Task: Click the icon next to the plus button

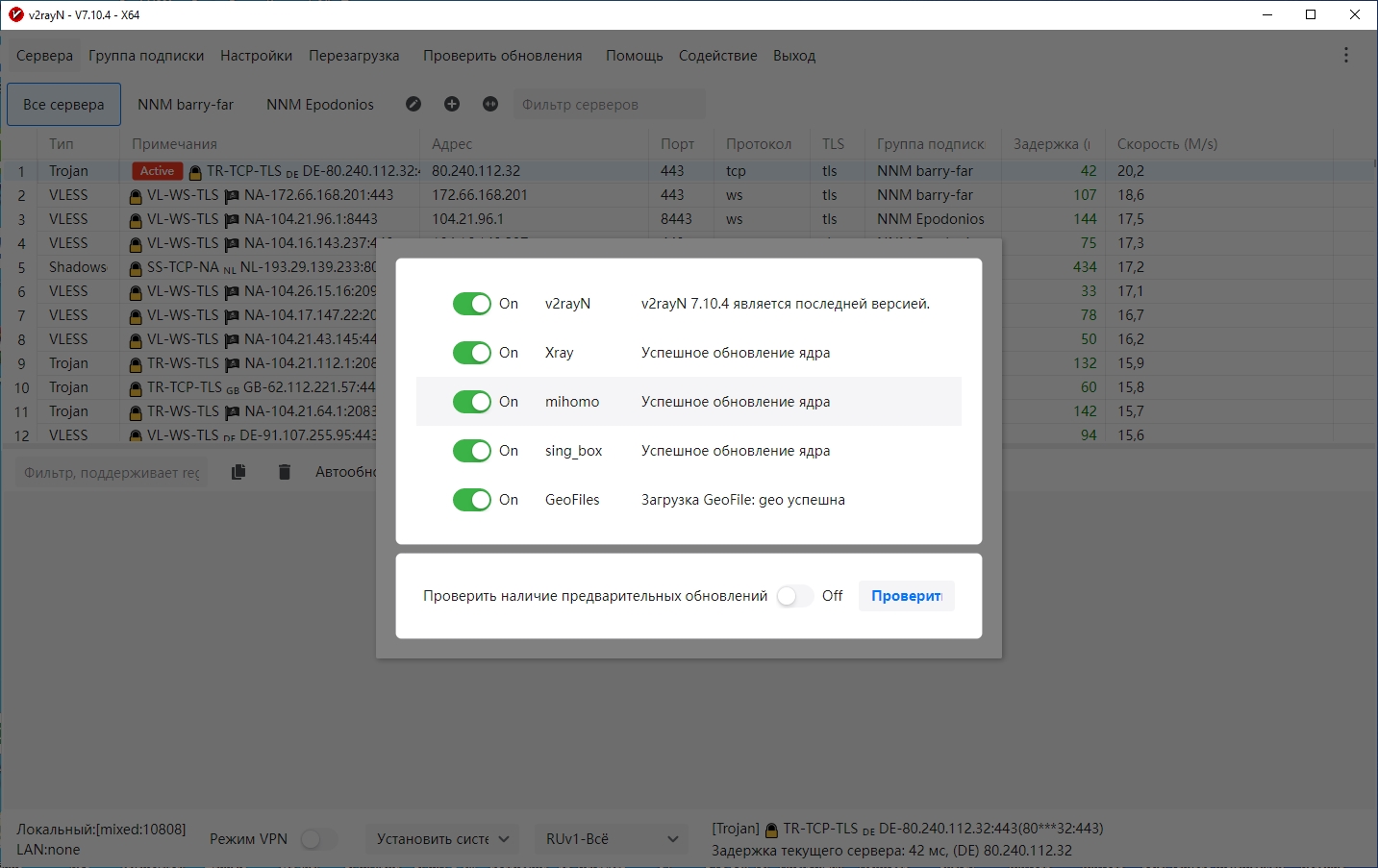Action: pos(490,104)
